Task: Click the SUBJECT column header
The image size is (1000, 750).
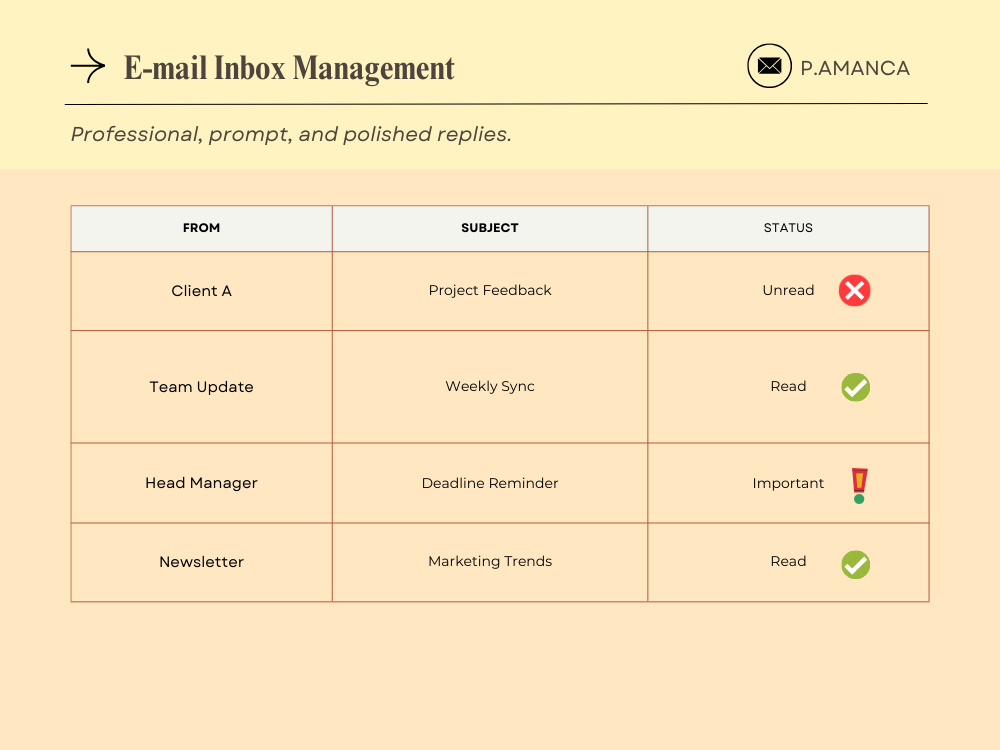Action: 490,228
